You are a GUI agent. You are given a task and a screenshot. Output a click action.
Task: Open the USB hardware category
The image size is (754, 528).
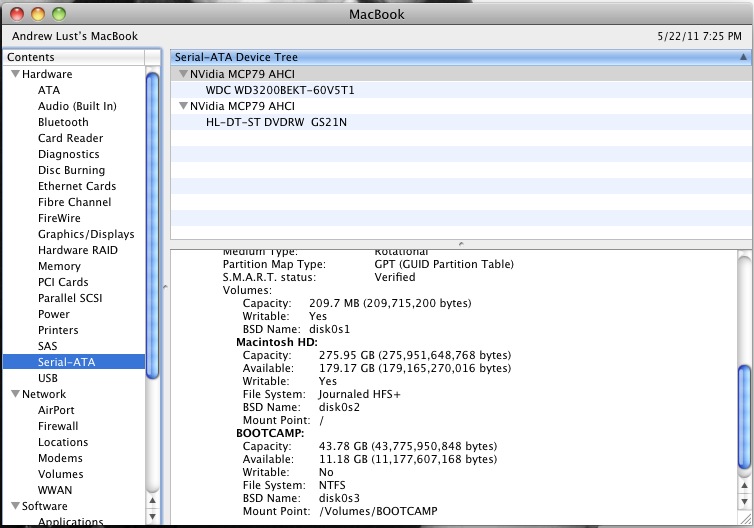tap(48, 378)
